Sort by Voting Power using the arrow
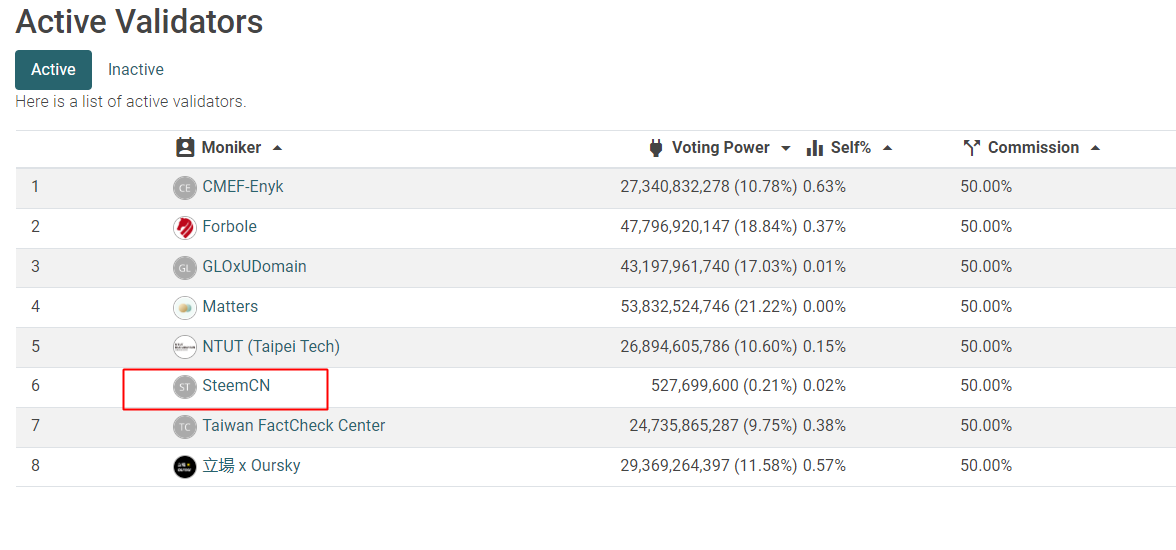The image size is (1176, 550). point(785,149)
